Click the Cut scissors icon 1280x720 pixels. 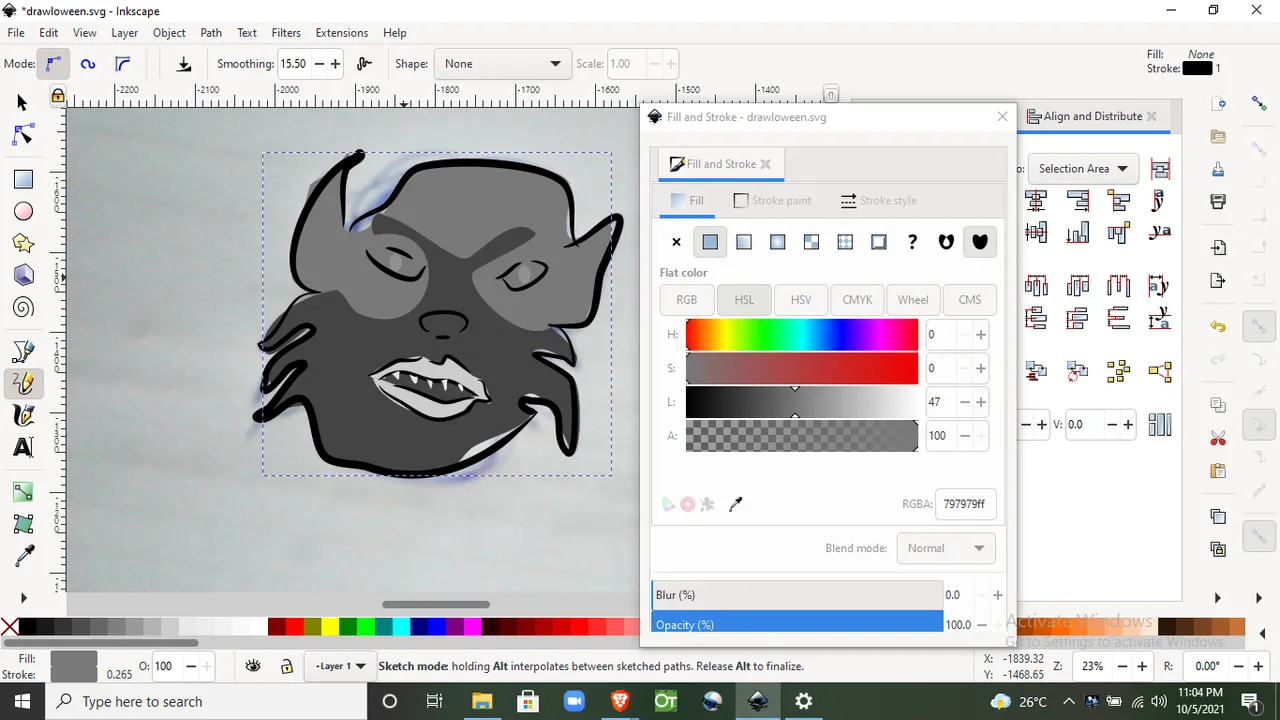click(1218, 438)
